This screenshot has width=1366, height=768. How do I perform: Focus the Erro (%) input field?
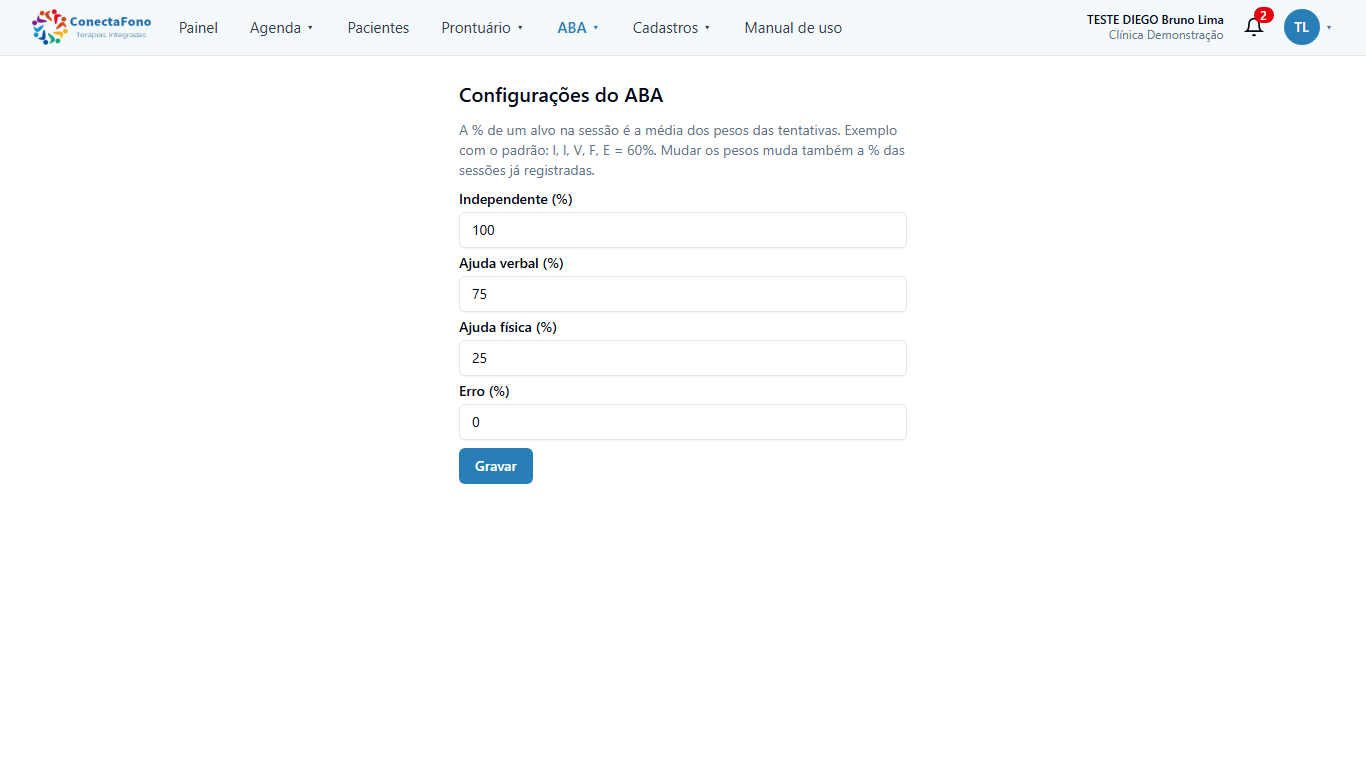pos(683,422)
